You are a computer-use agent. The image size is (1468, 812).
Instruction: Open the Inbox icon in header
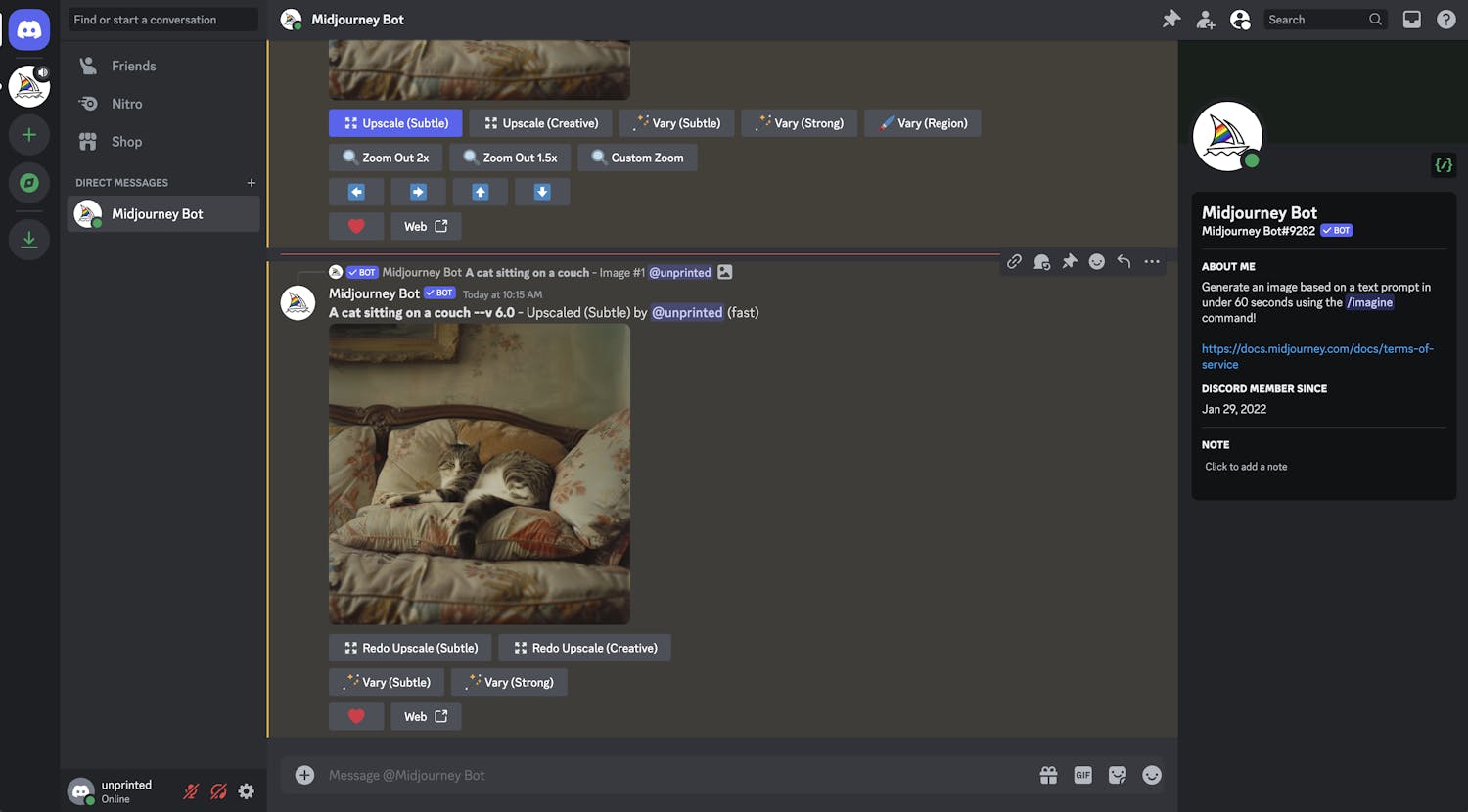1411,20
